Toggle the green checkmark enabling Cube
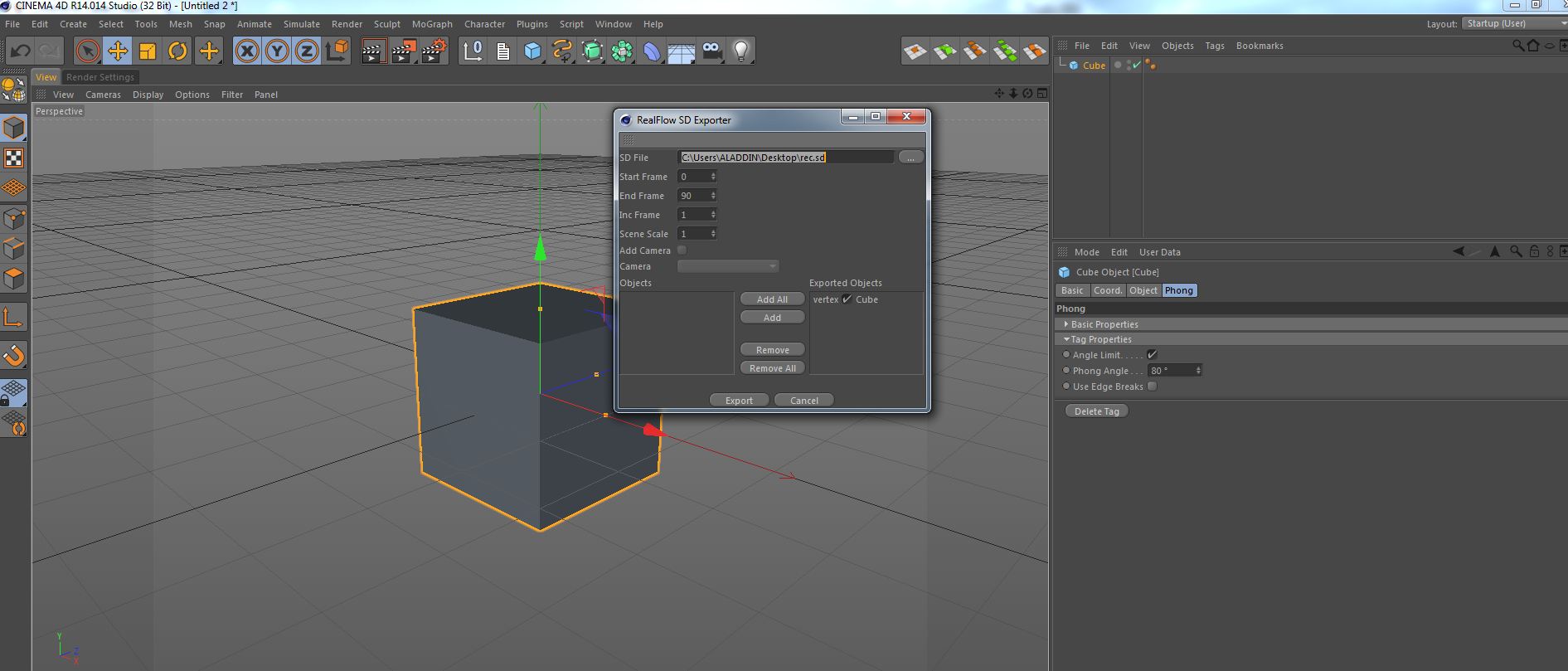 point(1137,65)
